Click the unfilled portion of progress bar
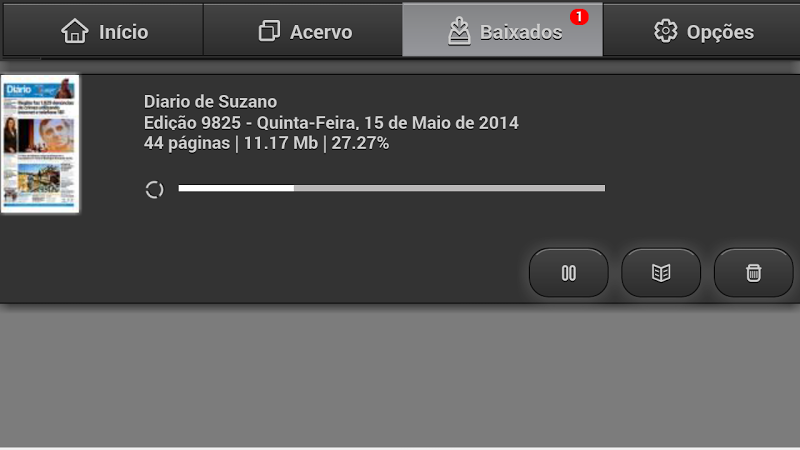 pos(449,188)
